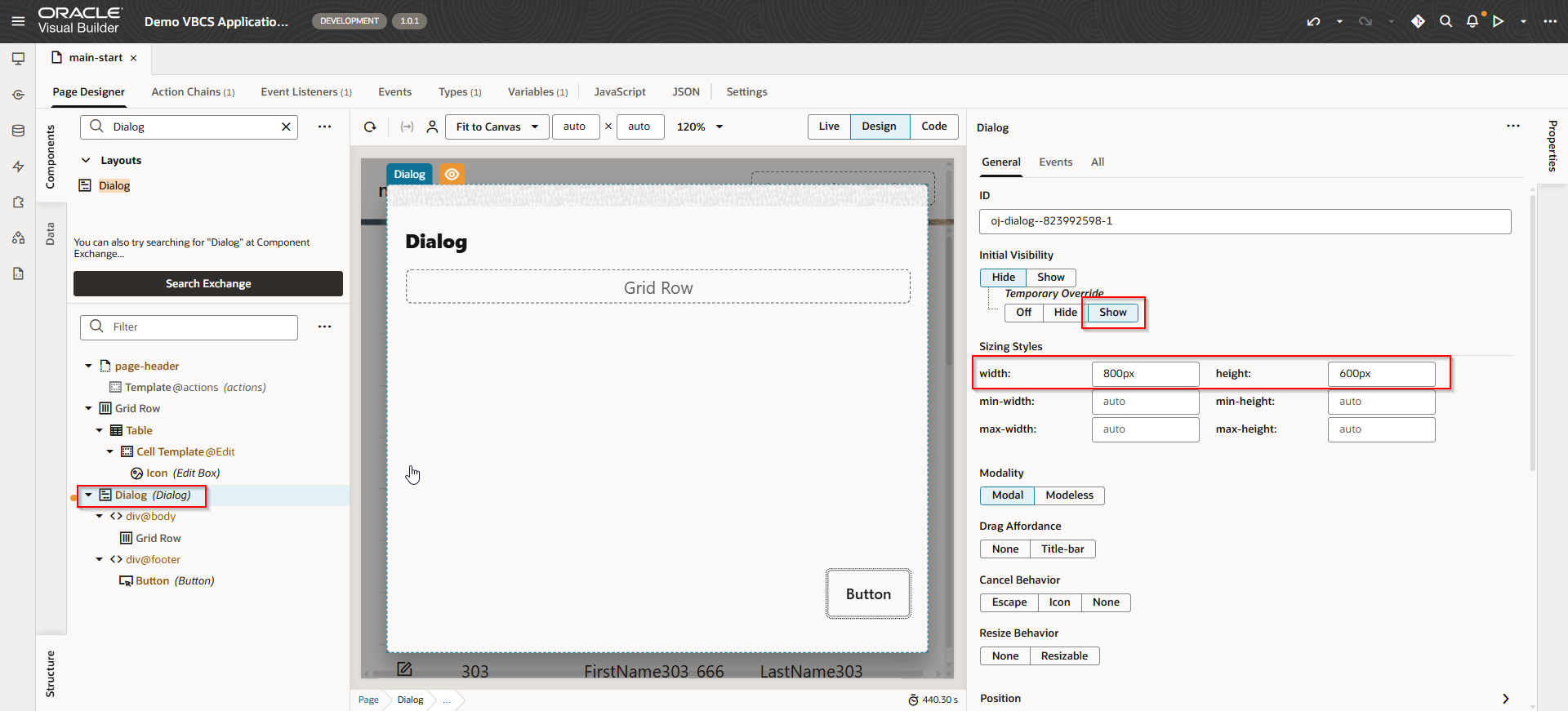Open the 120% zoom level dropdown
1568x711 pixels.
700,127
